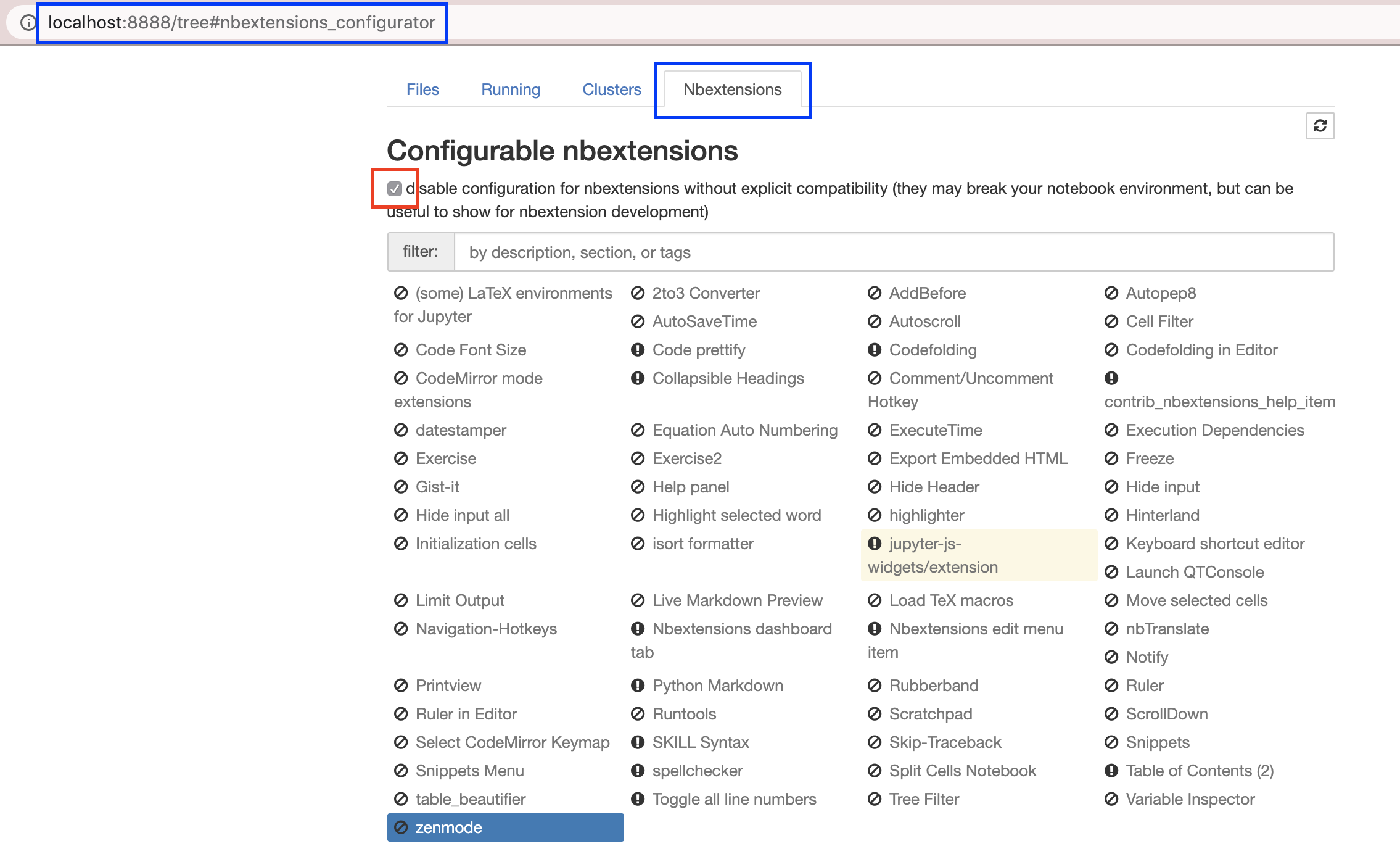The height and width of the screenshot is (854, 1400).
Task: Open the Clusters tab
Action: [611, 89]
